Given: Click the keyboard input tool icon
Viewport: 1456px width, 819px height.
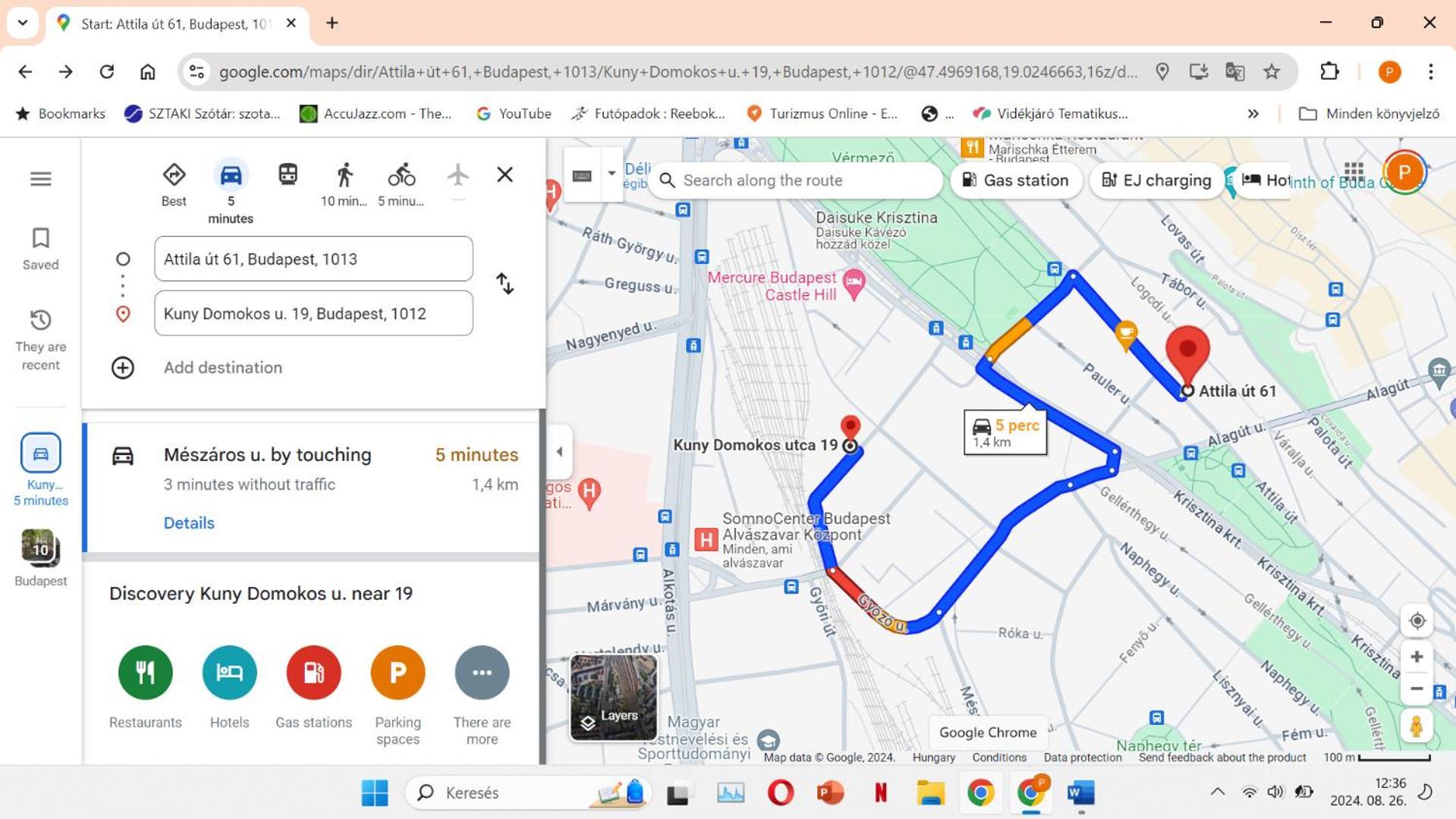Looking at the screenshot, I should click(582, 176).
